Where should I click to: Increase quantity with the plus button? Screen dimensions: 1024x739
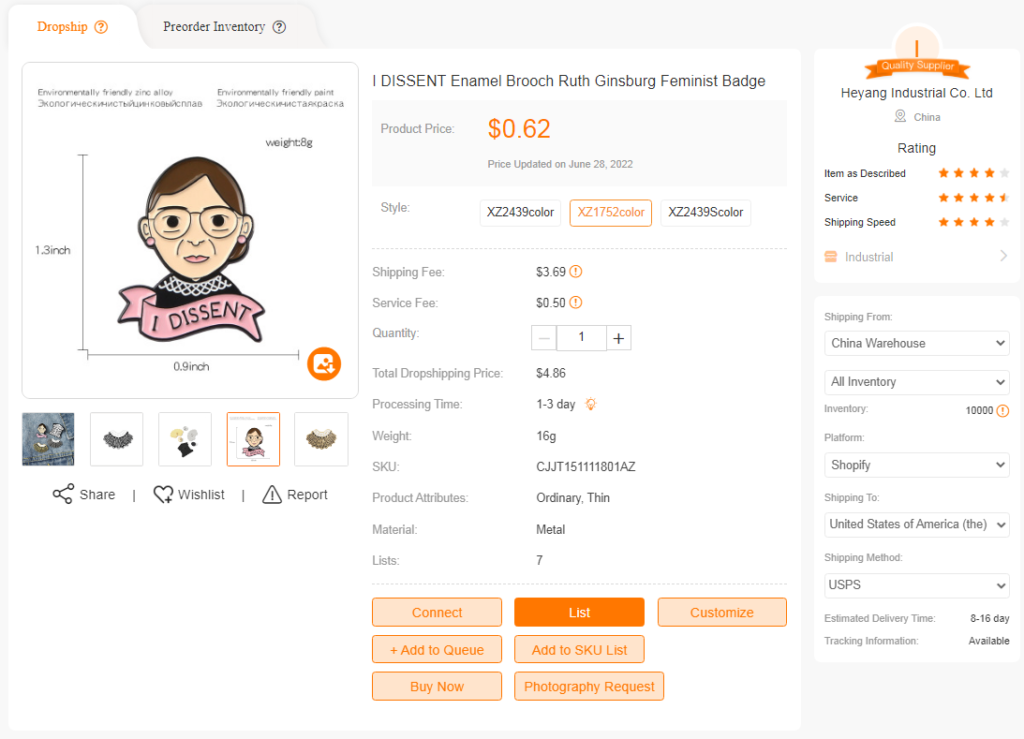click(618, 338)
